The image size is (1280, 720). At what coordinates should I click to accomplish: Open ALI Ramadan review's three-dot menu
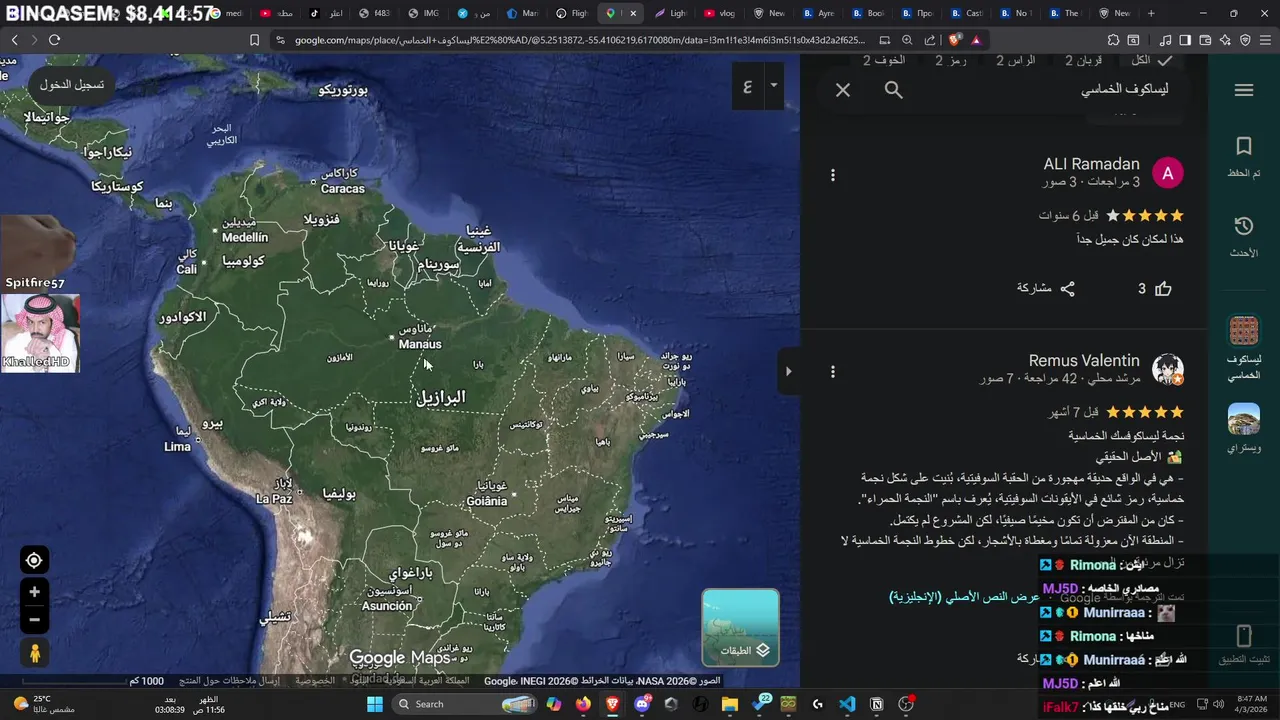tap(833, 175)
